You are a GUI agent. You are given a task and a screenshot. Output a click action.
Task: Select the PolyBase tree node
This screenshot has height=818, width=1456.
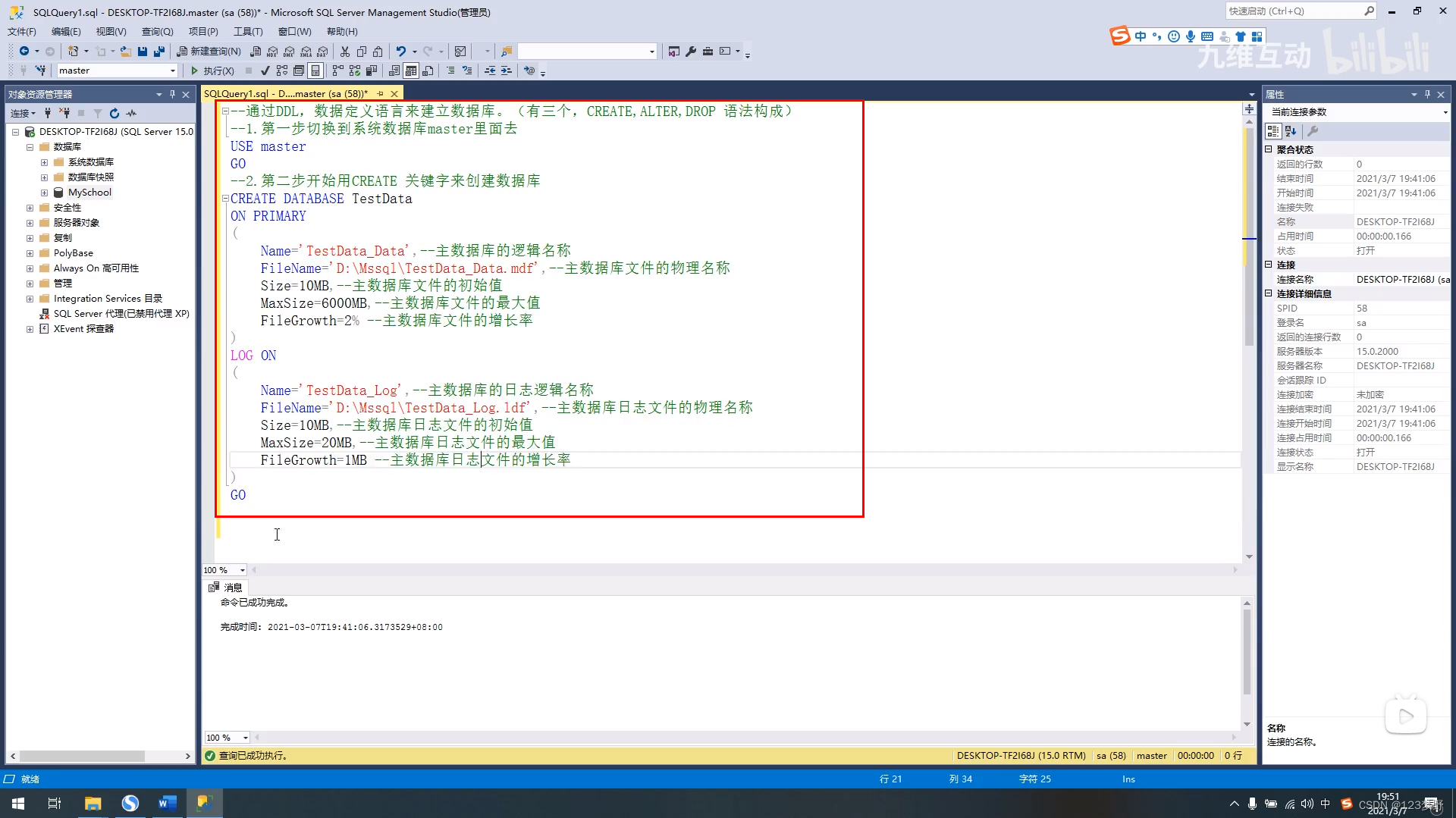coord(73,253)
